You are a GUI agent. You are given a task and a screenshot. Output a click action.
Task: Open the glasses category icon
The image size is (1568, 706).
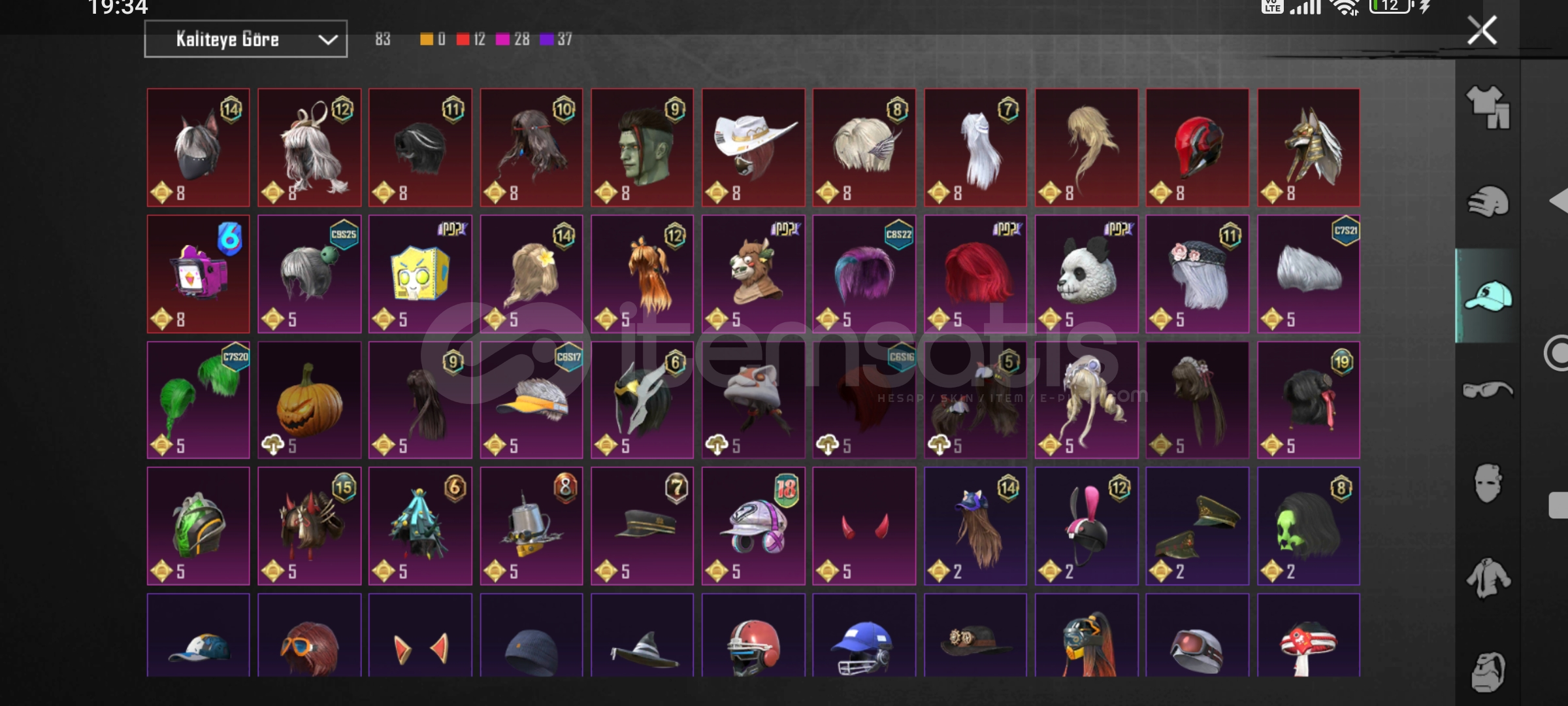coord(1488,390)
